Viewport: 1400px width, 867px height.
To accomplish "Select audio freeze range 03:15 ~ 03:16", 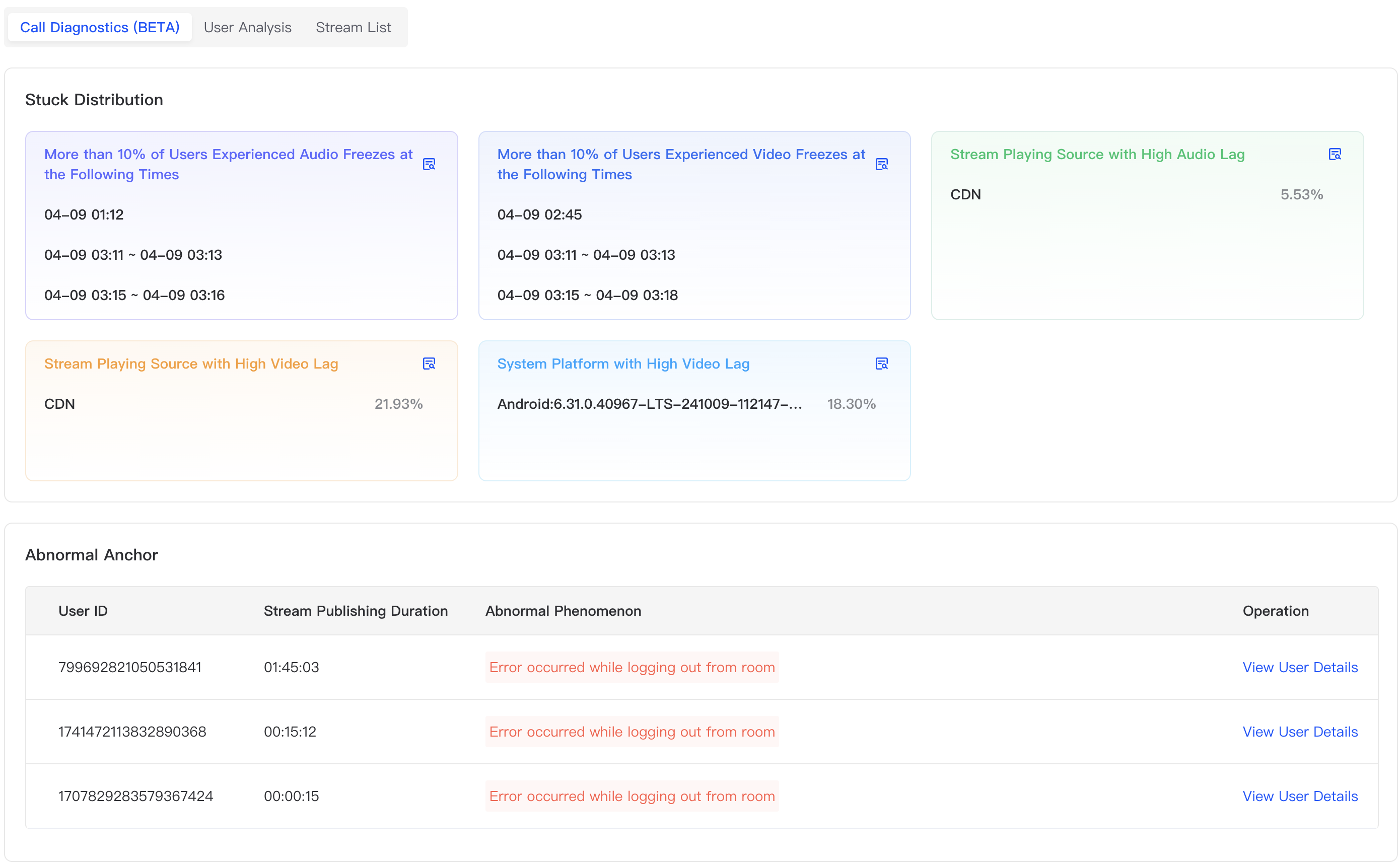I will pyautogui.click(x=134, y=295).
